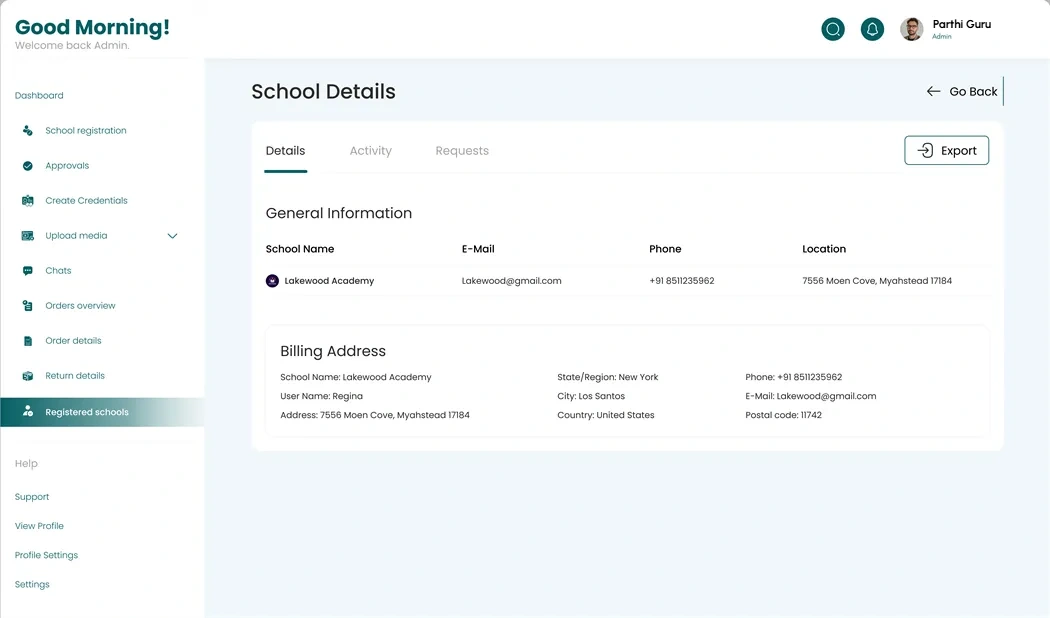Click the Export button label
1050x618 pixels.
(958, 151)
